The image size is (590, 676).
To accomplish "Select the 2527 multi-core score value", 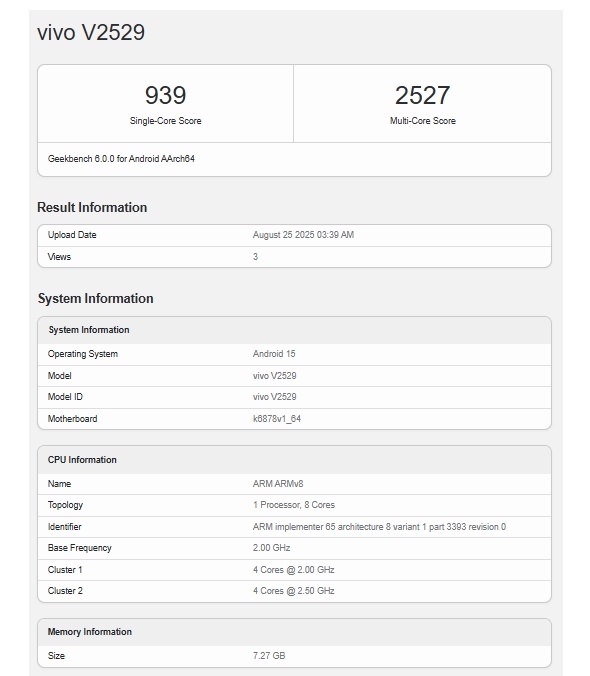I will [x=422, y=95].
